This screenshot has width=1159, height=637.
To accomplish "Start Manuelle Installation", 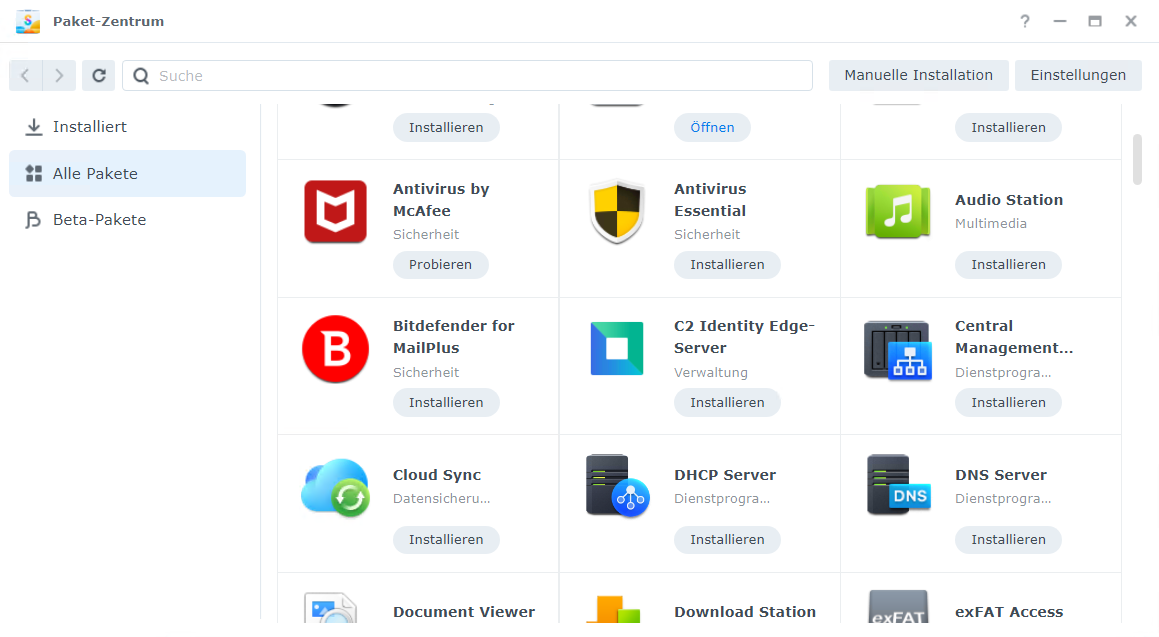I will (917, 75).
